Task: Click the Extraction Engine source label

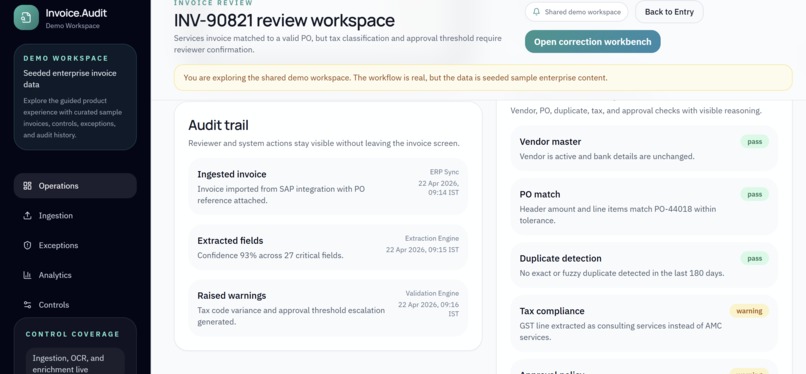Action: click(432, 238)
